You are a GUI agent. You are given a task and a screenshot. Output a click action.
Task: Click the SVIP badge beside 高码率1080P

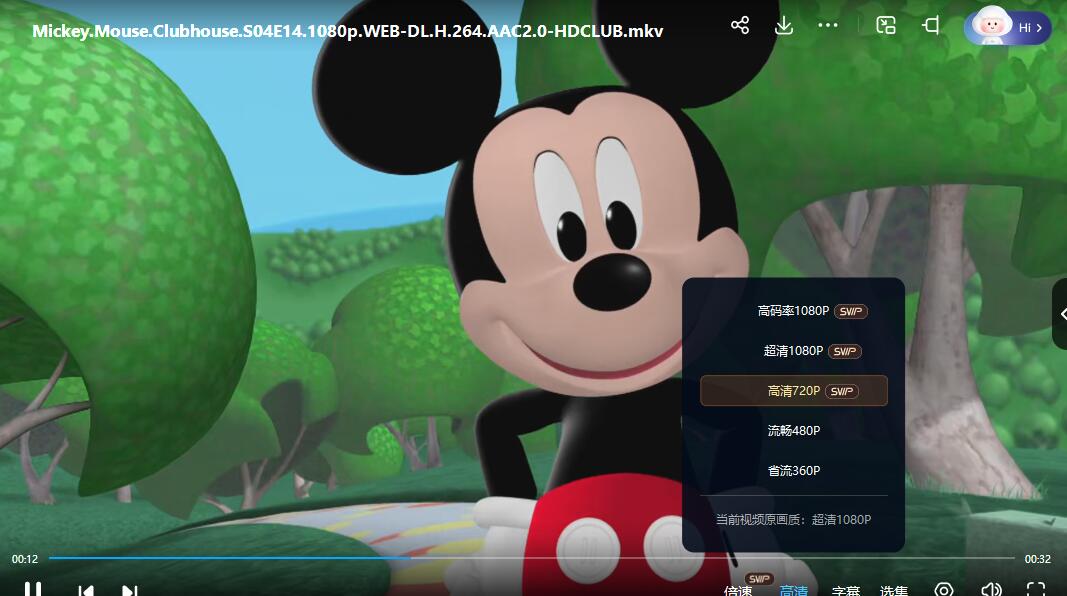pos(851,312)
